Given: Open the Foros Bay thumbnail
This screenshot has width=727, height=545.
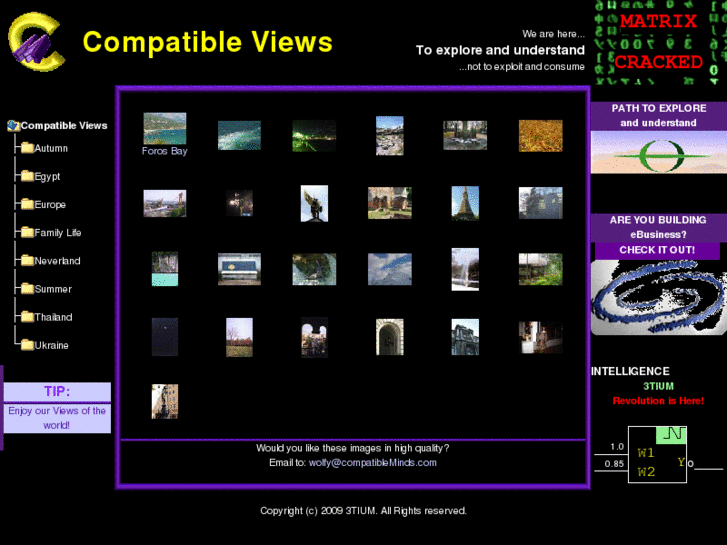Looking at the screenshot, I should pos(165,128).
